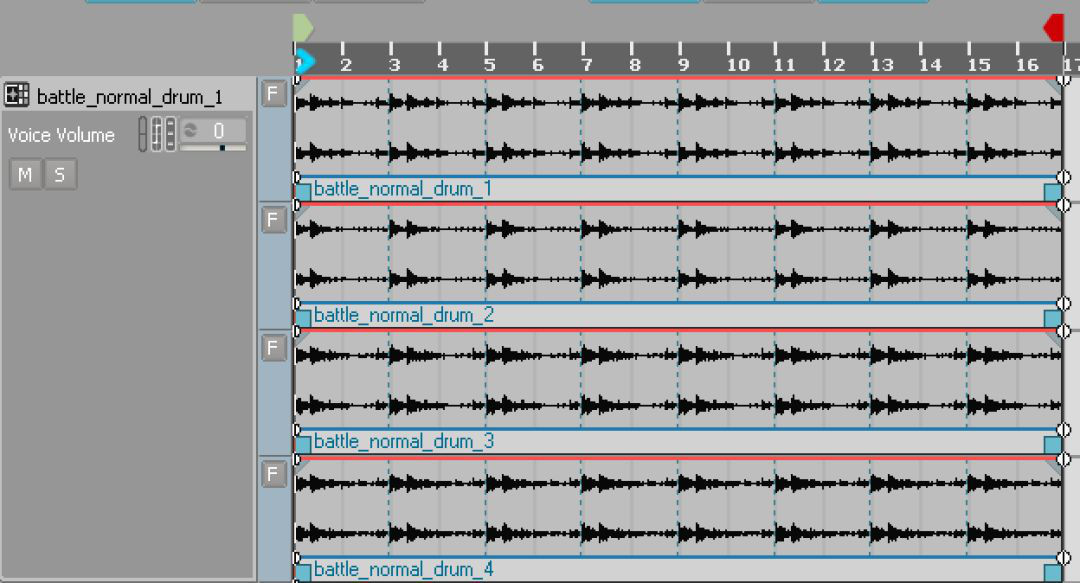Viewport: 1080px width, 583px height.
Task: Click bar 3 on the timeline ruler
Action: pyautogui.click(x=395, y=65)
